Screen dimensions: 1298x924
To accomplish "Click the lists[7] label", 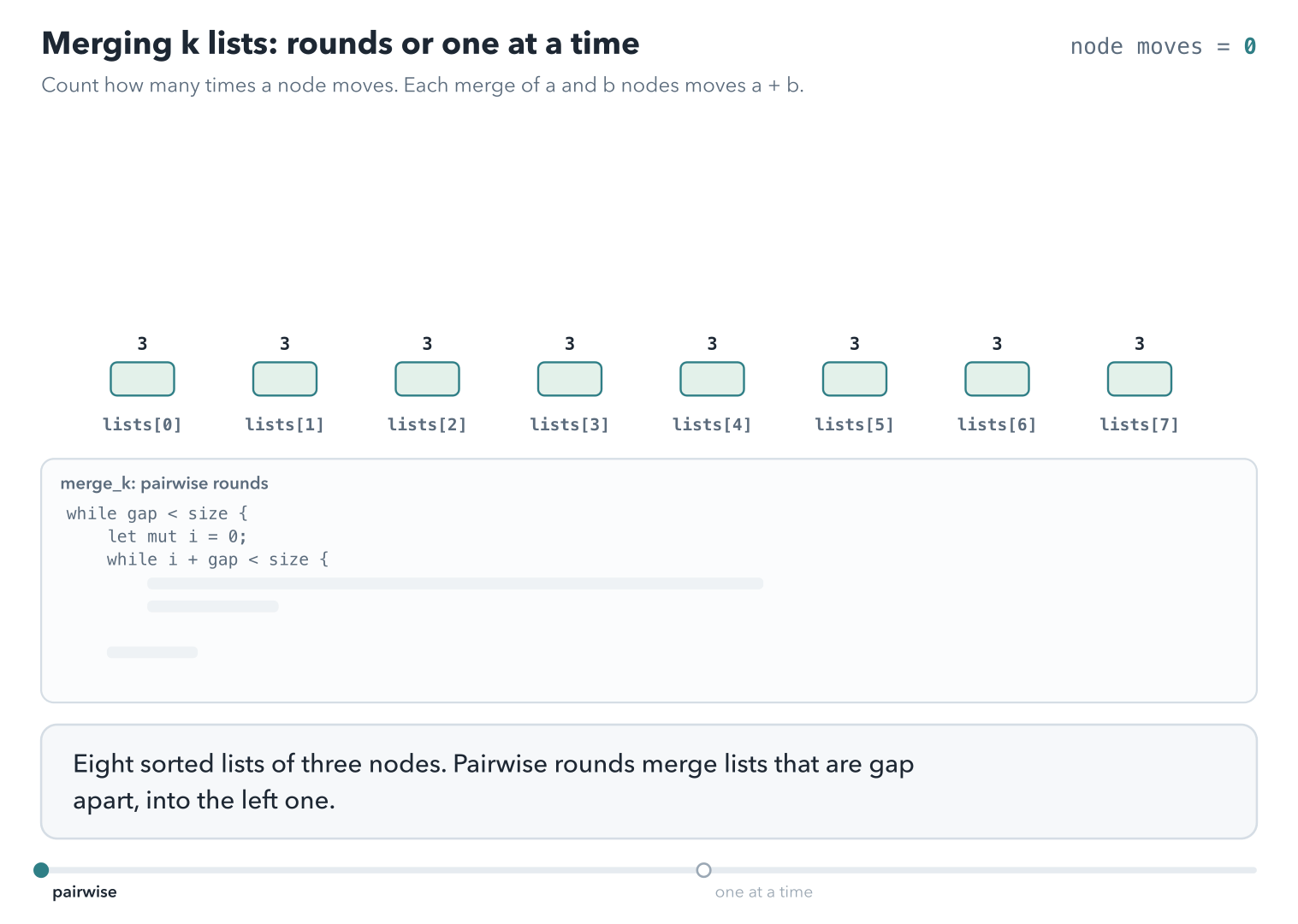I will click(x=1140, y=424).
